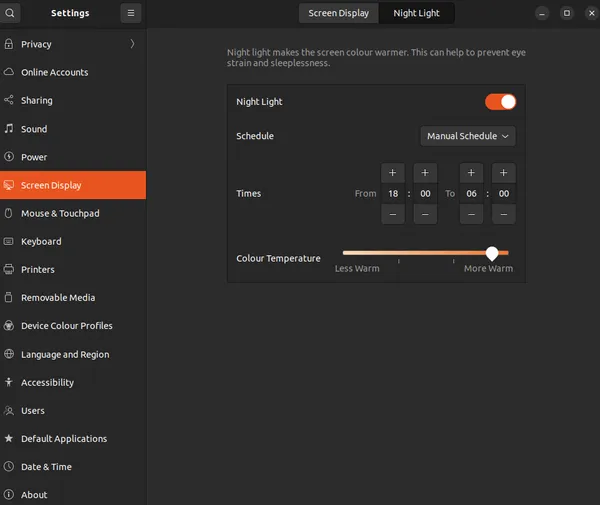600x505 pixels.
Task: Click the Language and Region globe icon
Action: pos(9,354)
